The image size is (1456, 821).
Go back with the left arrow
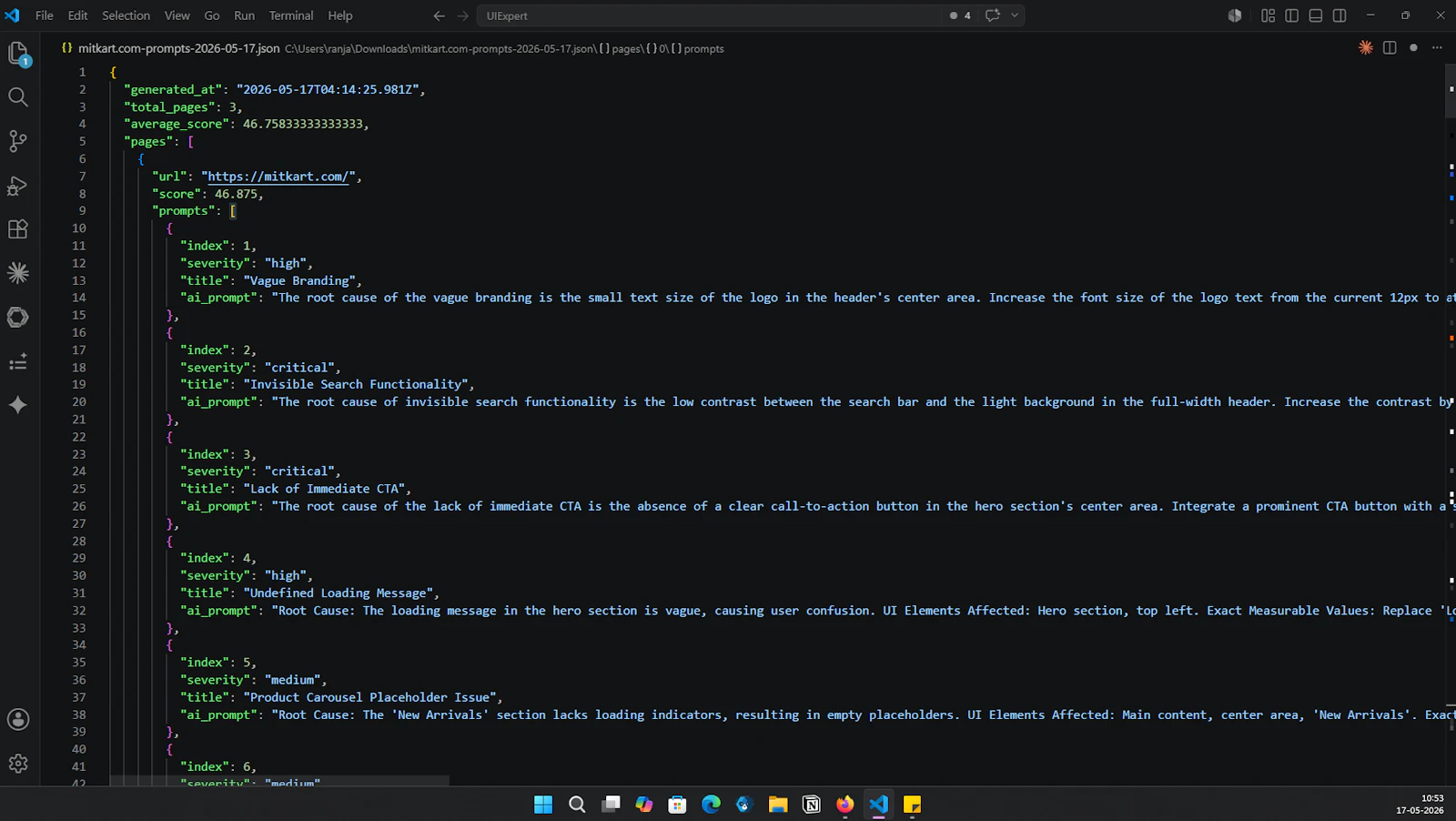440,15
